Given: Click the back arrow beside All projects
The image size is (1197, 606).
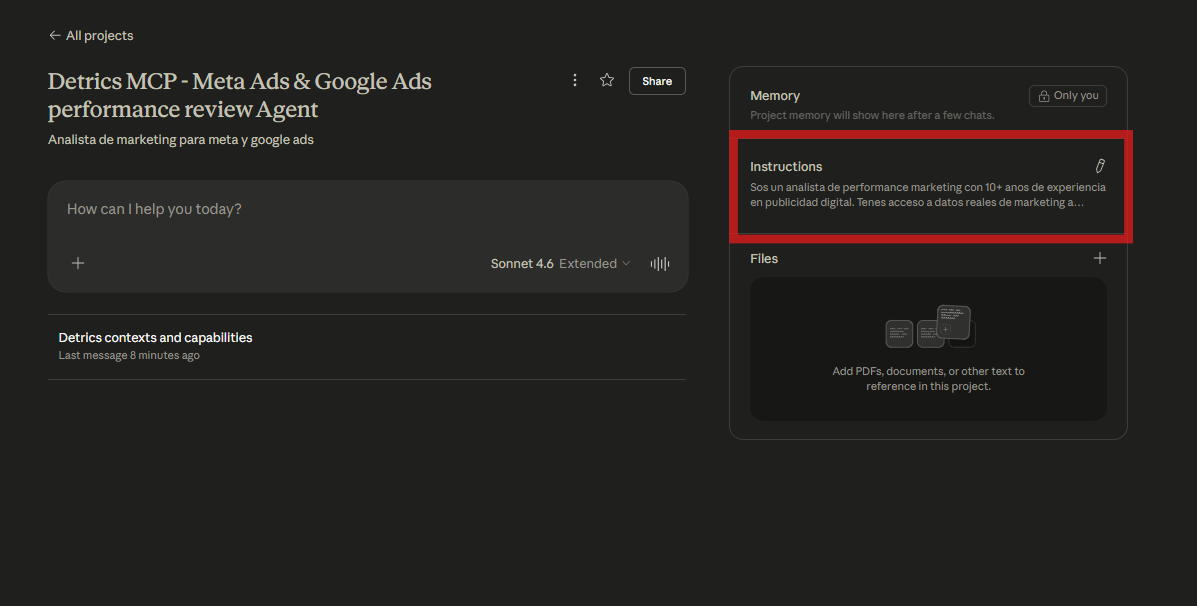Looking at the screenshot, I should coord(54,36).
